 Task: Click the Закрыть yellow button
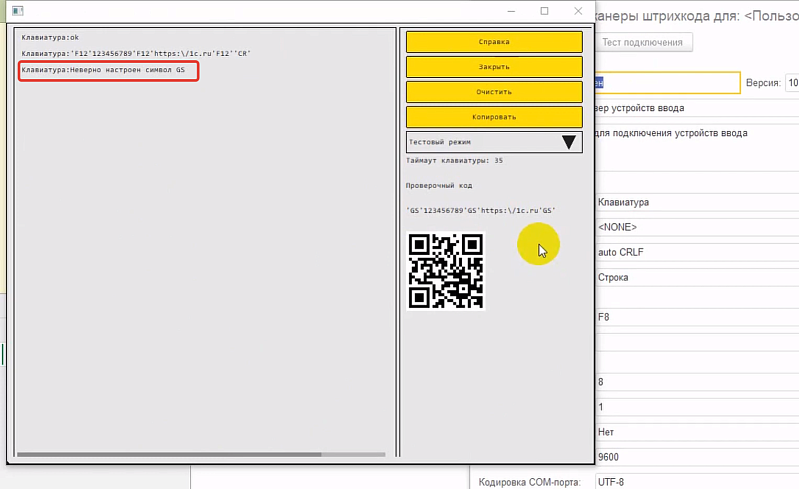[494, 67]
